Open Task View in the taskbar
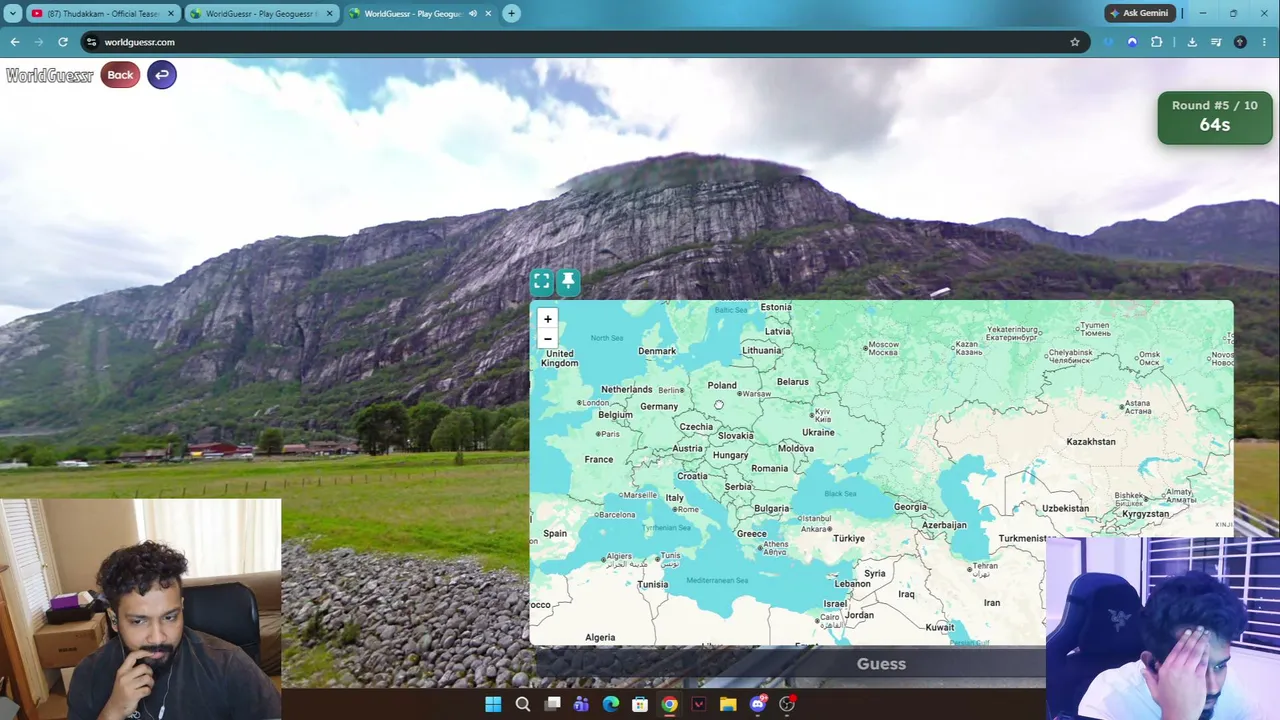Screen dimensions: 1280x720 (552, 704)
